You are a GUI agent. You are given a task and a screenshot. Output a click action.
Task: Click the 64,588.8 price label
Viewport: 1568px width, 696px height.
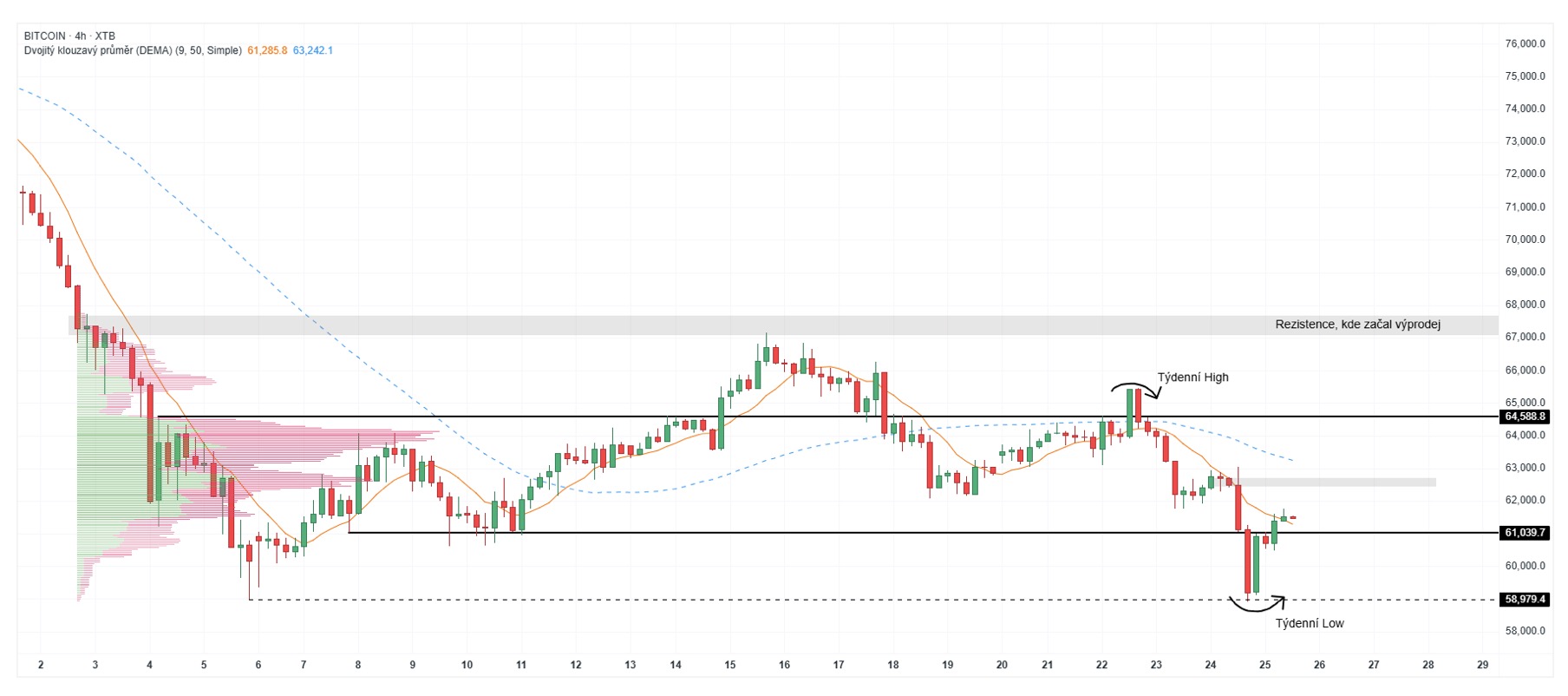[1525, 417]
